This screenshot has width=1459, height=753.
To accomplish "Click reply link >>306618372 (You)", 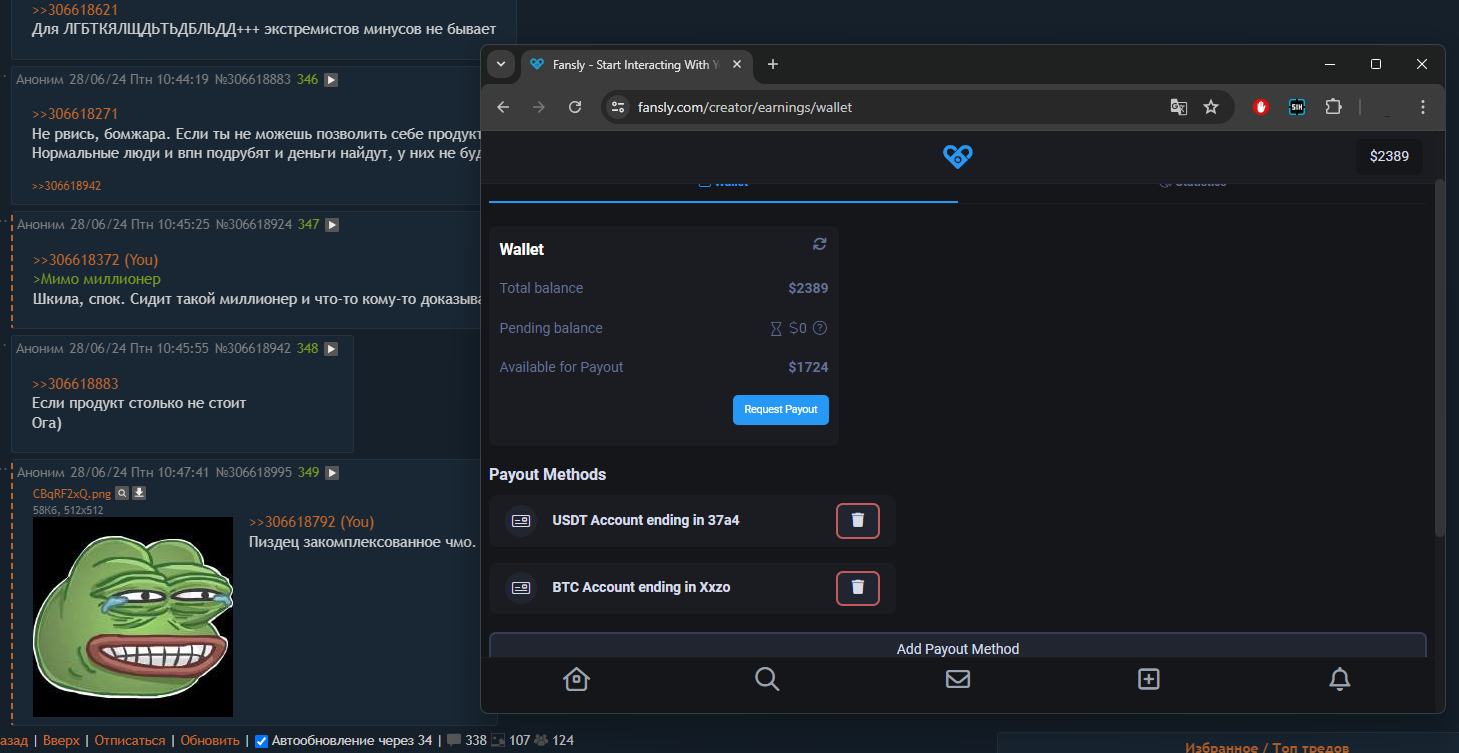I will 95,260.
